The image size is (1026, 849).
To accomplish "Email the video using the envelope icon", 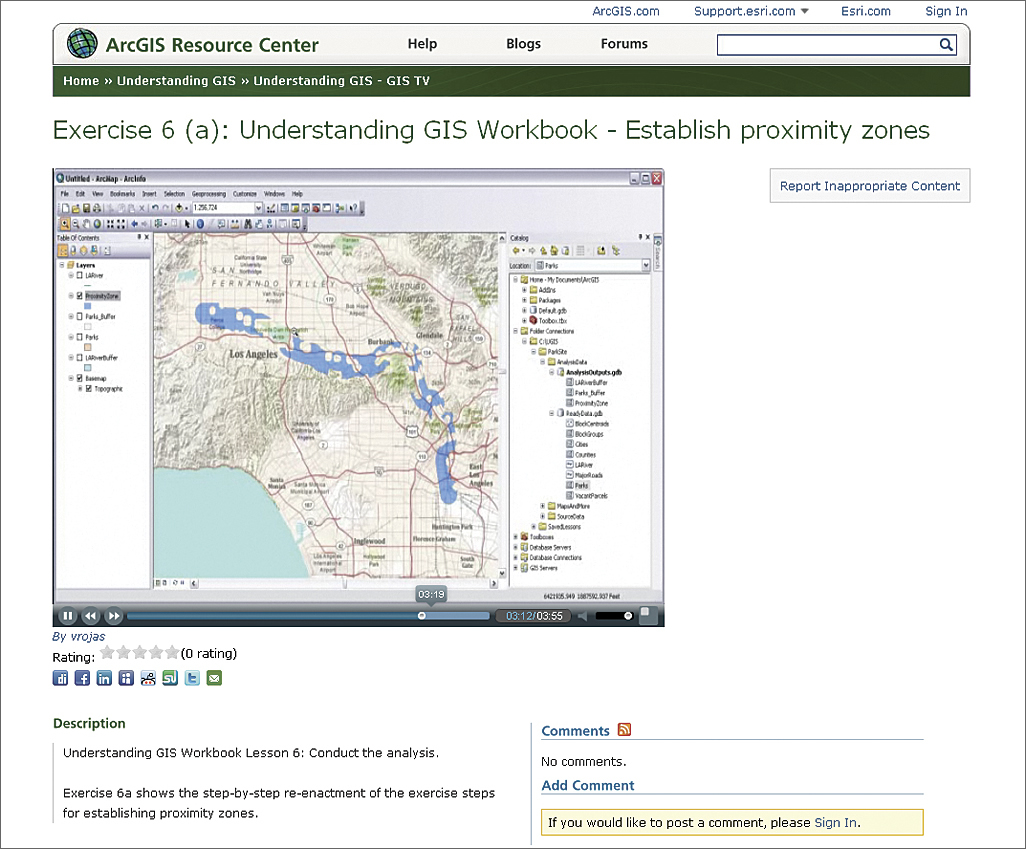I will click(x=215, y=678).
